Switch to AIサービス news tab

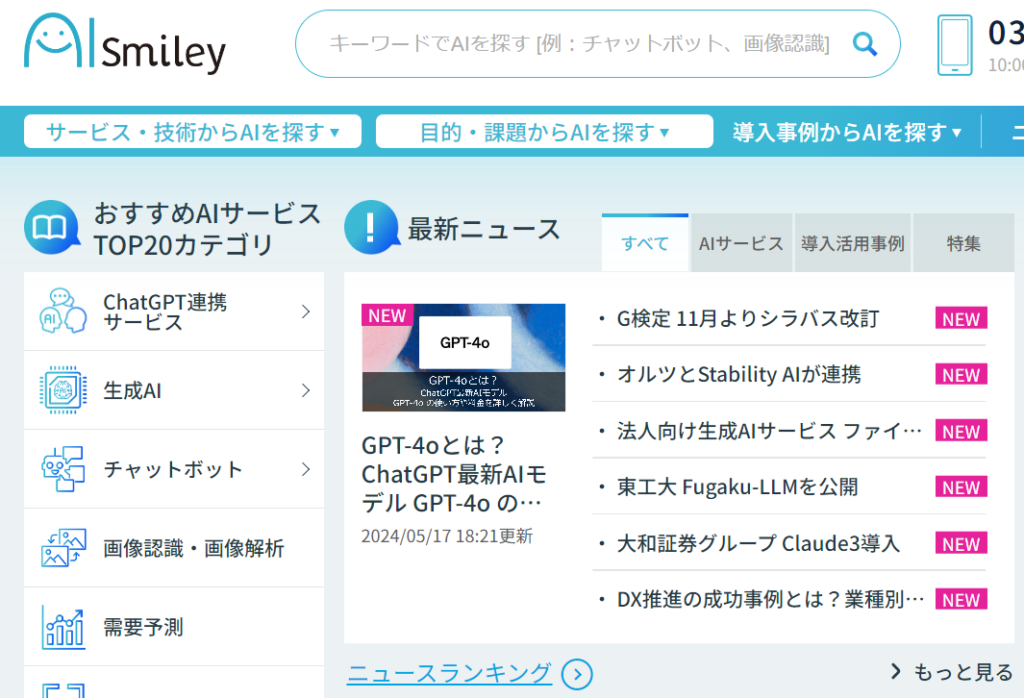coord(741,243)
